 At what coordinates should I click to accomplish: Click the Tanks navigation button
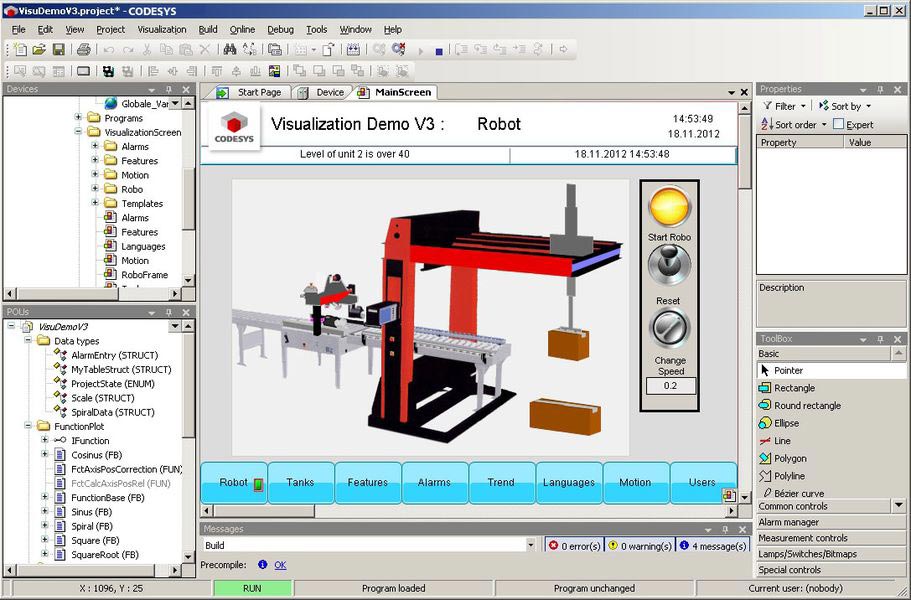pyautogui.click(x=300, y=482)
